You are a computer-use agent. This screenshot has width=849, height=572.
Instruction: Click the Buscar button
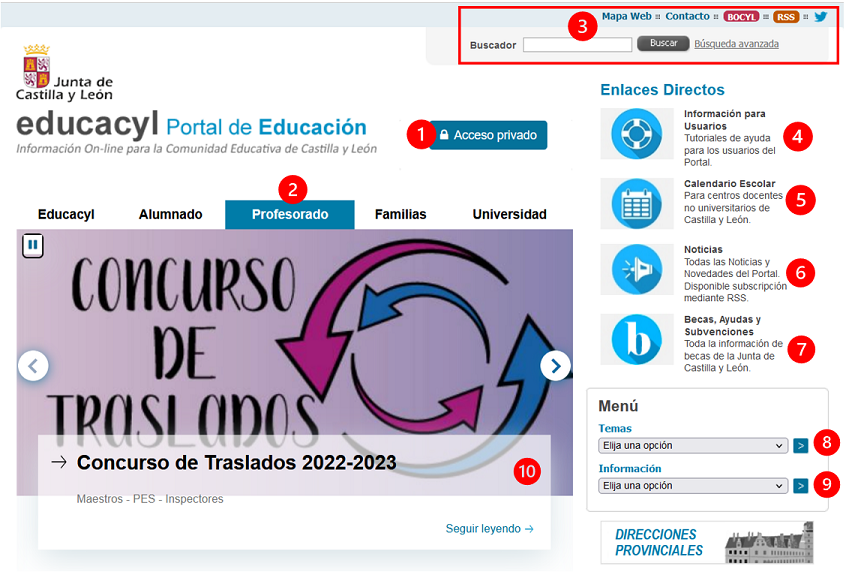point(663,43)
